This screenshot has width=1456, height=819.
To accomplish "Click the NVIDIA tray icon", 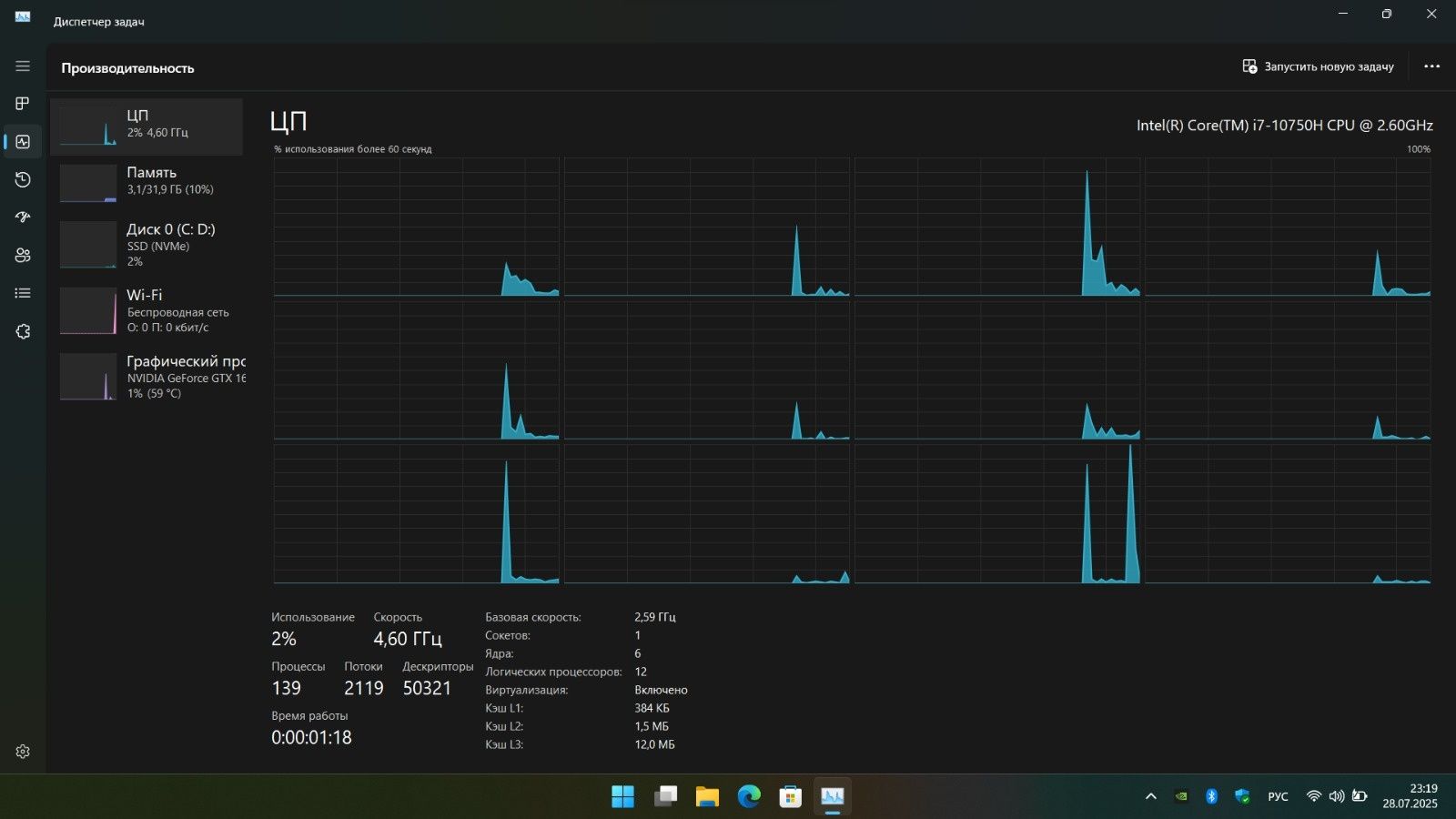I will tap(1181, 796).
